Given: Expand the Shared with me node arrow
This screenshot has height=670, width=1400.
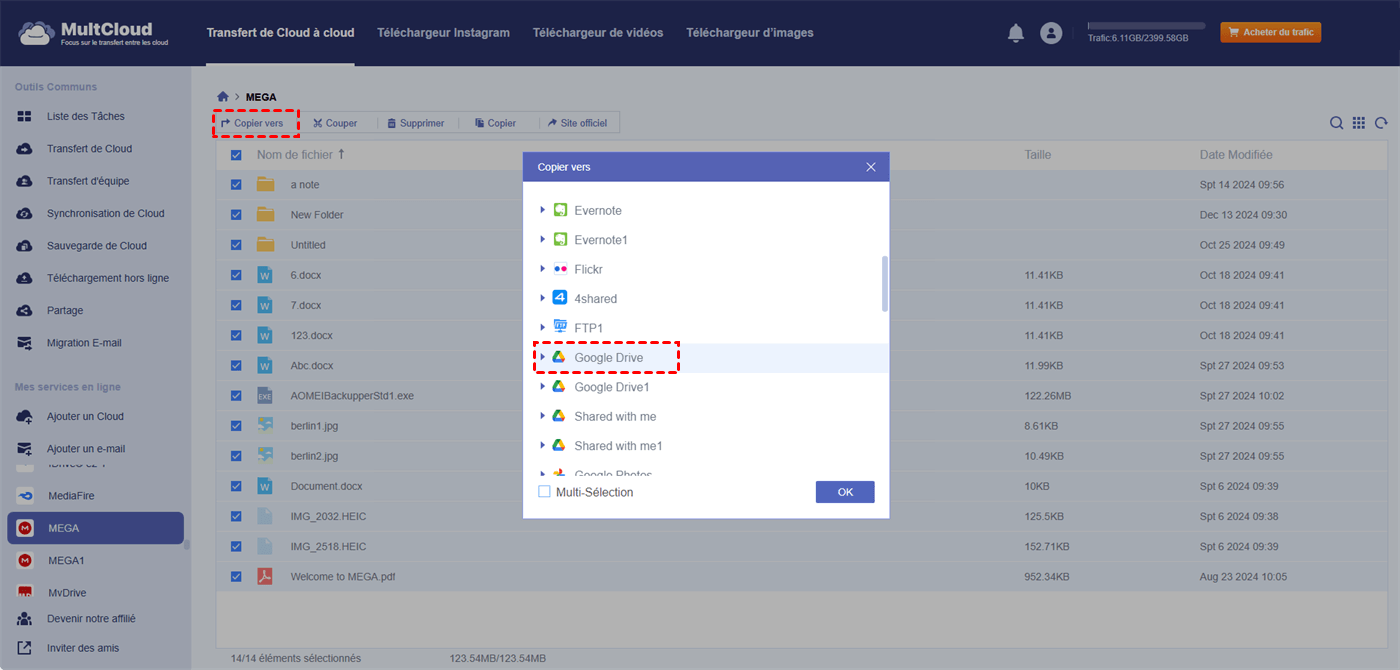Looking at the screenshot, I should (x=543, y=414).
